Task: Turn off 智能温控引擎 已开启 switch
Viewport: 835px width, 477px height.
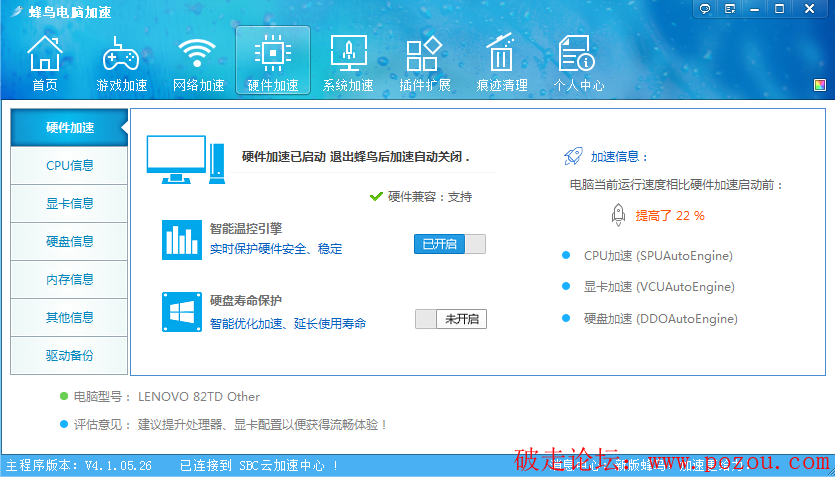Action: click(x=450, y=244)
